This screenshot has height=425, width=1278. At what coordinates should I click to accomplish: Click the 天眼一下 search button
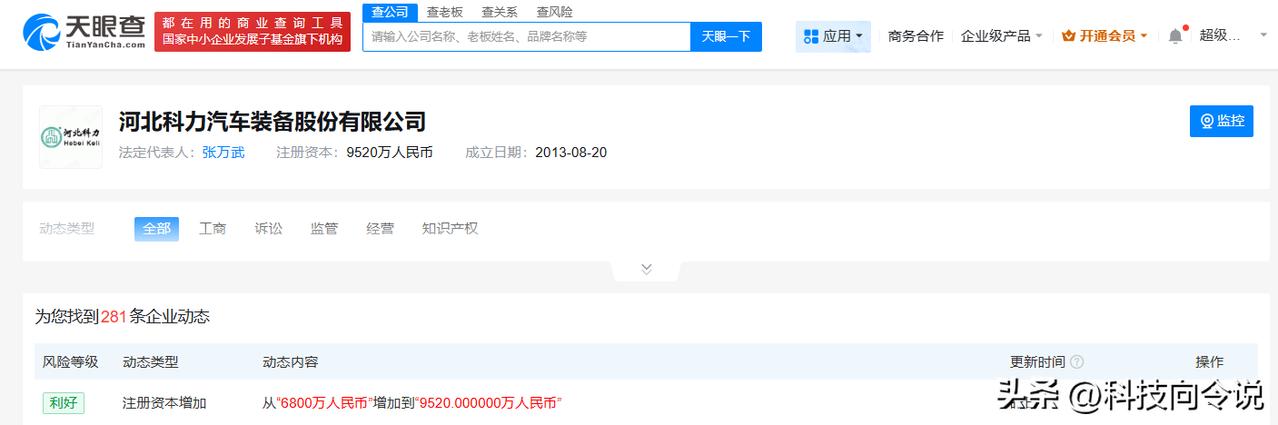click(x=726, y=36)
